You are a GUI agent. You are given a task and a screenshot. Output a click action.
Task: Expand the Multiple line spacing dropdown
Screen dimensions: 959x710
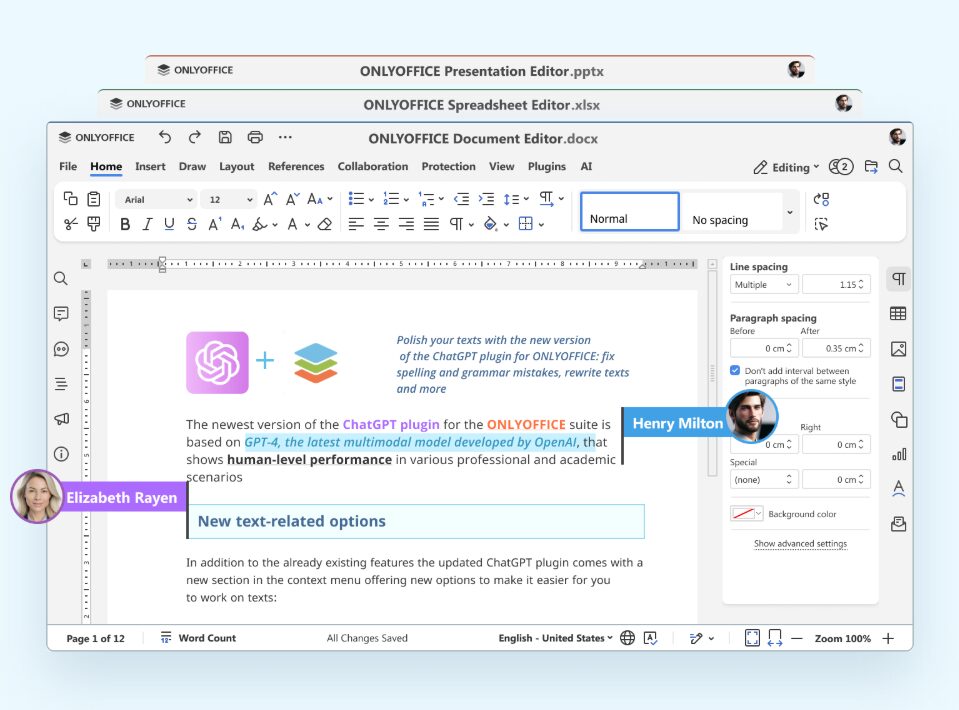click(763, 284)
